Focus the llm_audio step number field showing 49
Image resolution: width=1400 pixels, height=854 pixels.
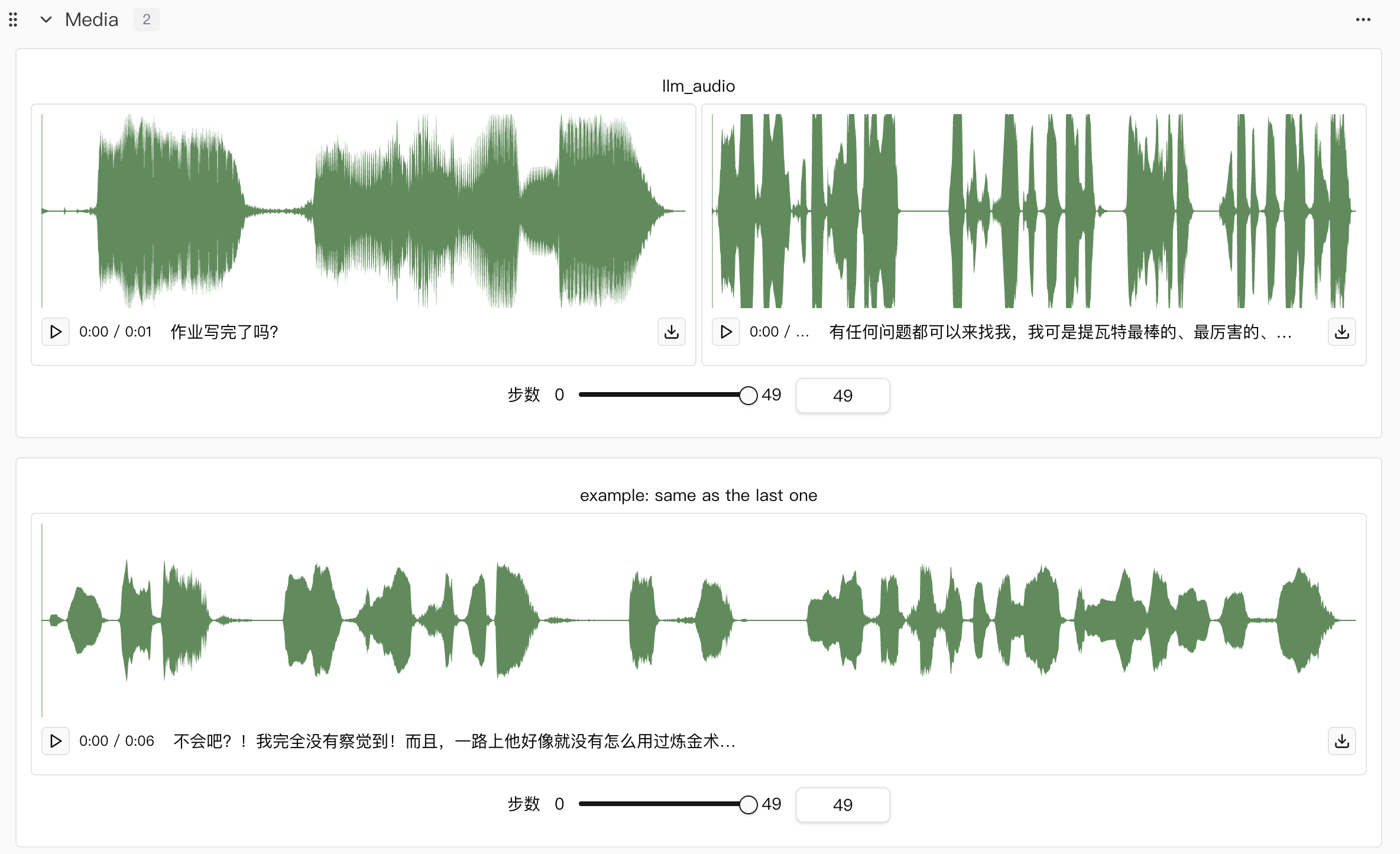(x=842, y=395)
